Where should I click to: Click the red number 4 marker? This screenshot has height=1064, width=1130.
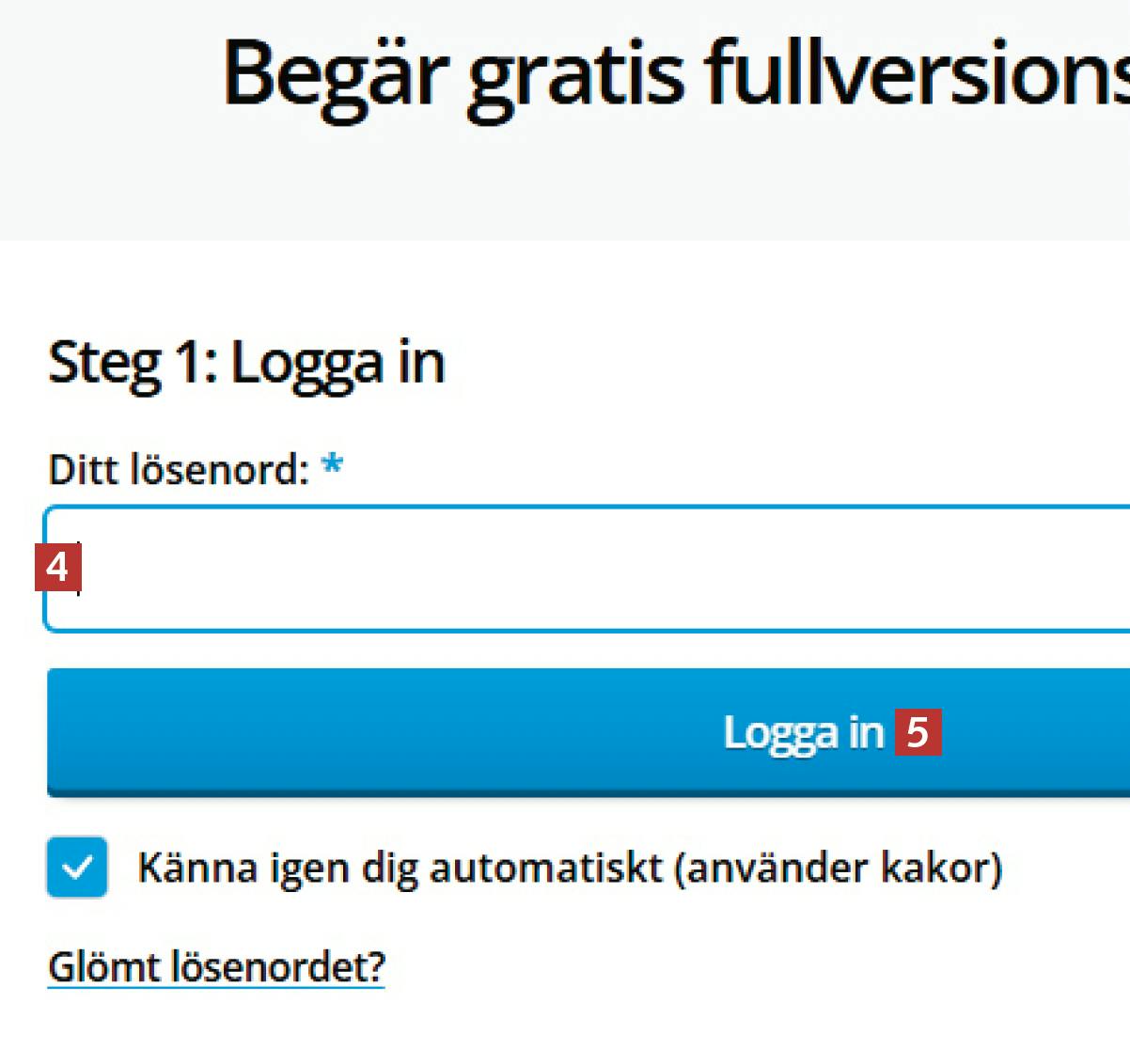click(x=57, y=568)
